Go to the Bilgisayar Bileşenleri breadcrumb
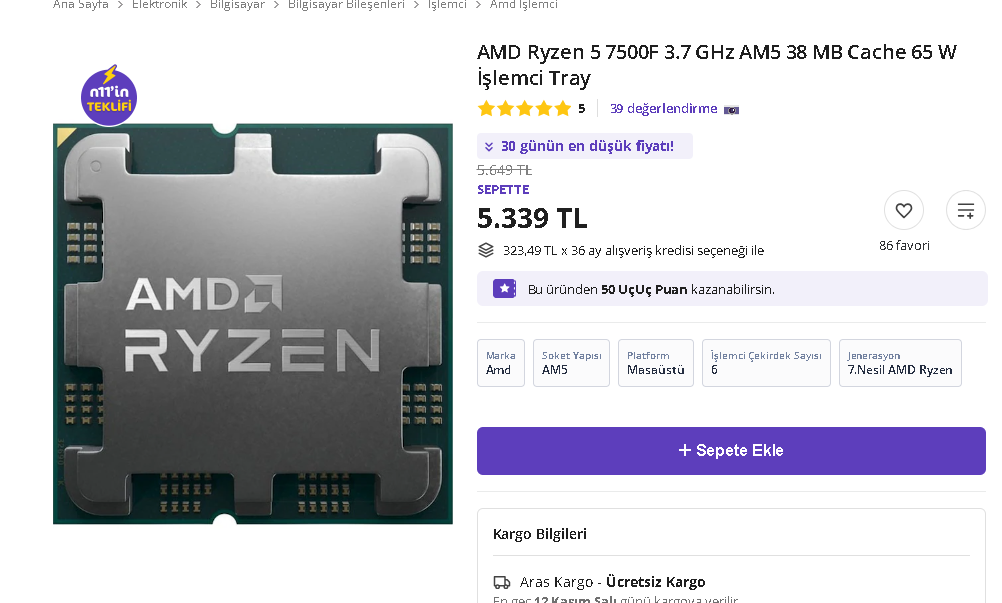 pyautogui.click(x=346, y=5)
